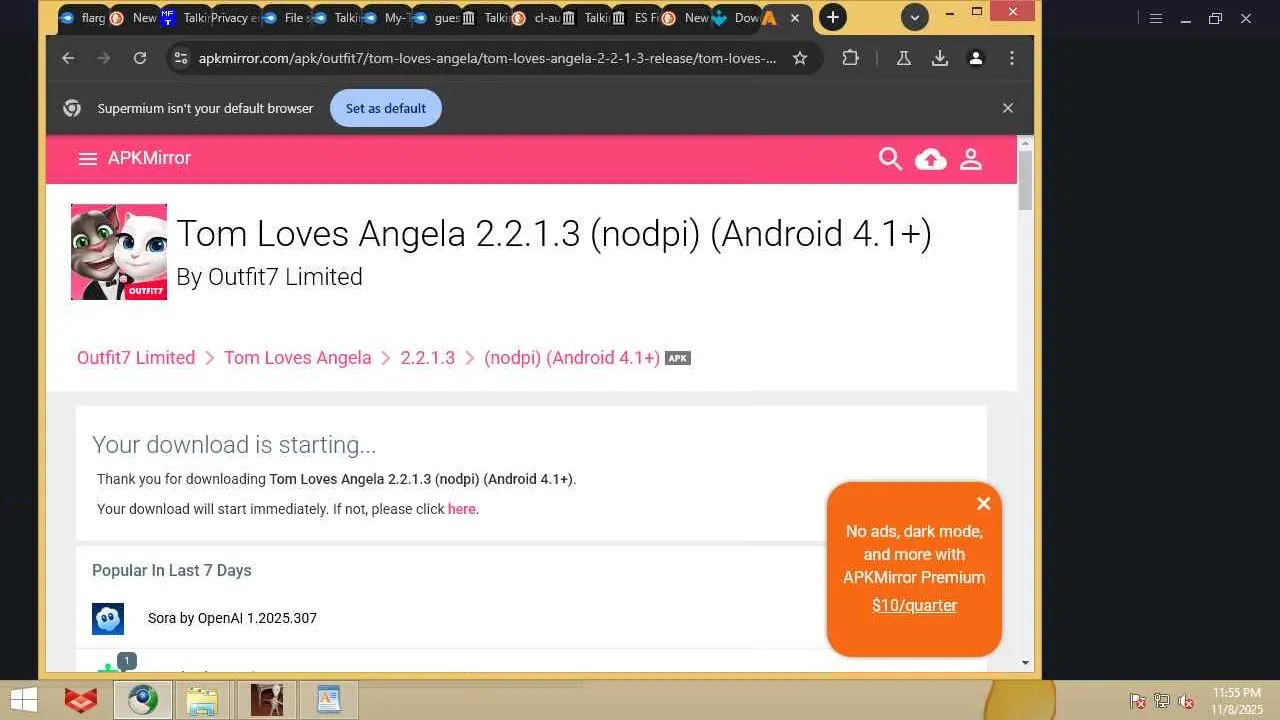
Task: Click the address bar URL
Action: coord(487,58)
